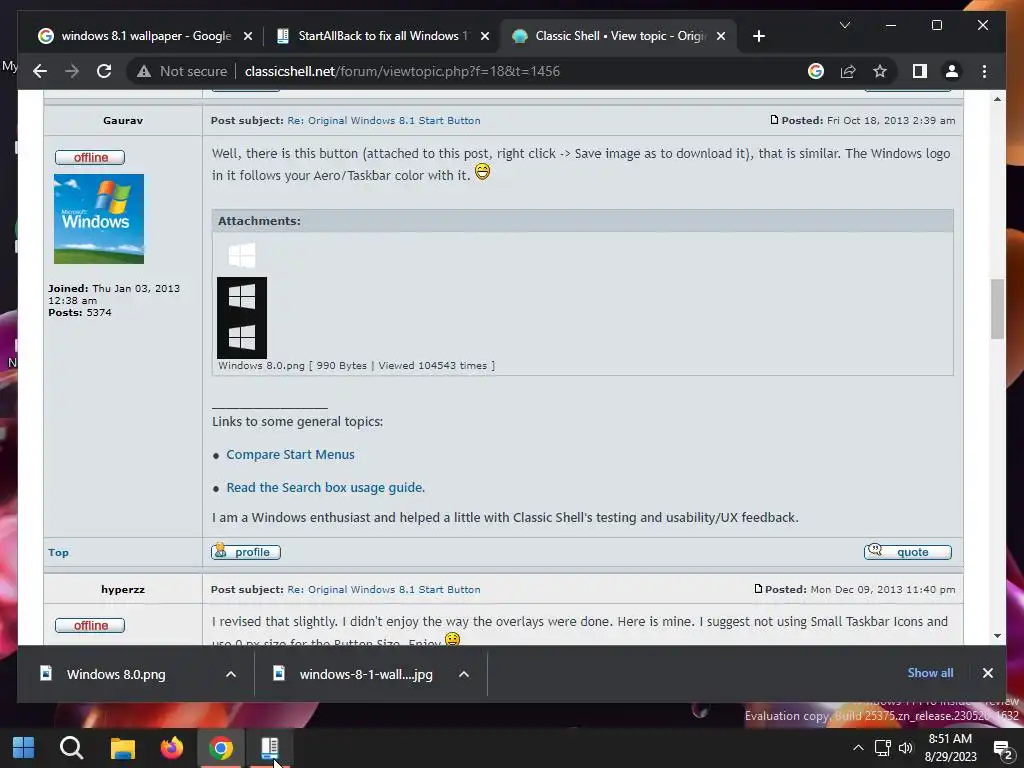
Task: Open the volume tray icon
Action: tap(906, 748)
